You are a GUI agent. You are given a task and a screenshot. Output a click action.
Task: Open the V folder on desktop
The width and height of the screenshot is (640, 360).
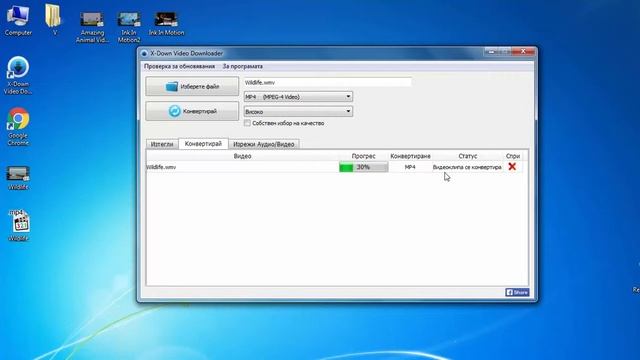pos(54,20)
